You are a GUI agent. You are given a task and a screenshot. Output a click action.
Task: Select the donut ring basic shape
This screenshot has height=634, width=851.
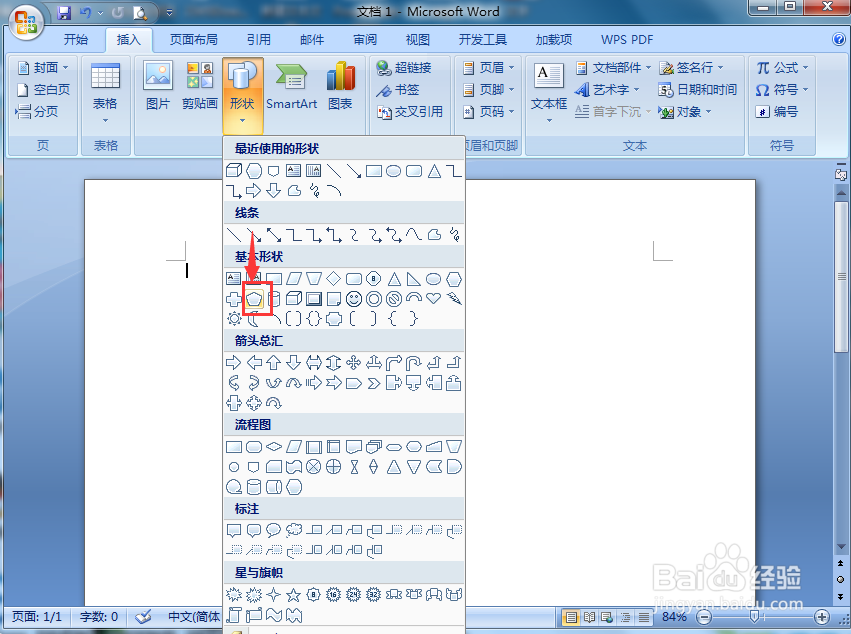tap(374, 299)
